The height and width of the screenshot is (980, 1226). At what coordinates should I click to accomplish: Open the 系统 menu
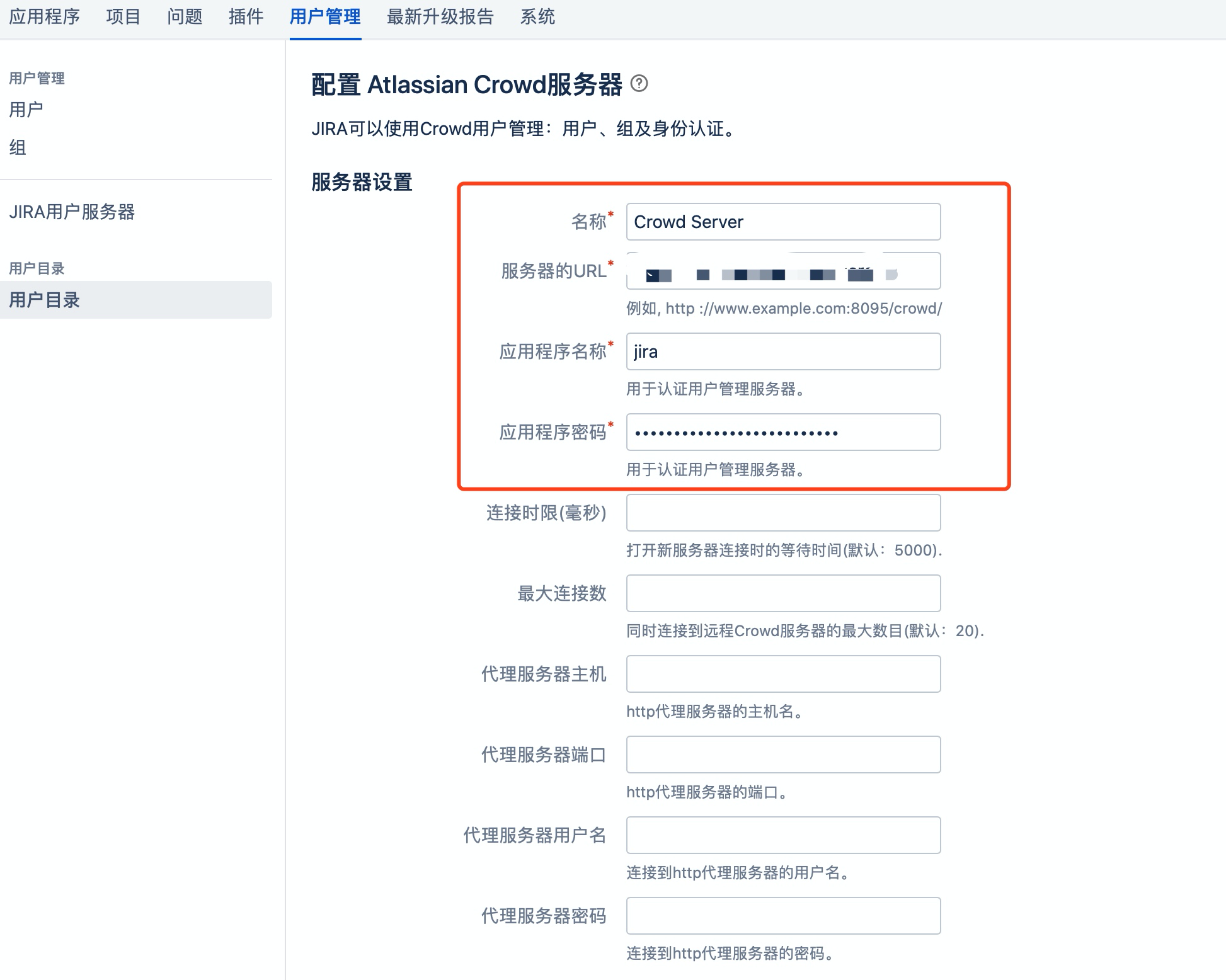(x=538, y=17)
